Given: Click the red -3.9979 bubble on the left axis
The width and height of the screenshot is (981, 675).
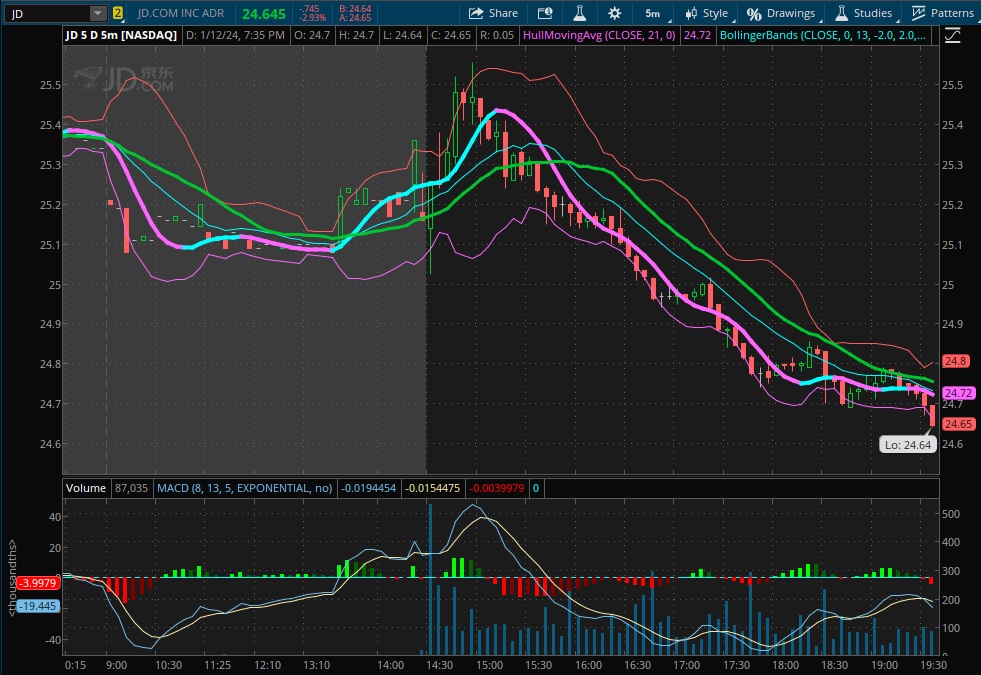Looking at the screenshot, I should click(38, 583).
